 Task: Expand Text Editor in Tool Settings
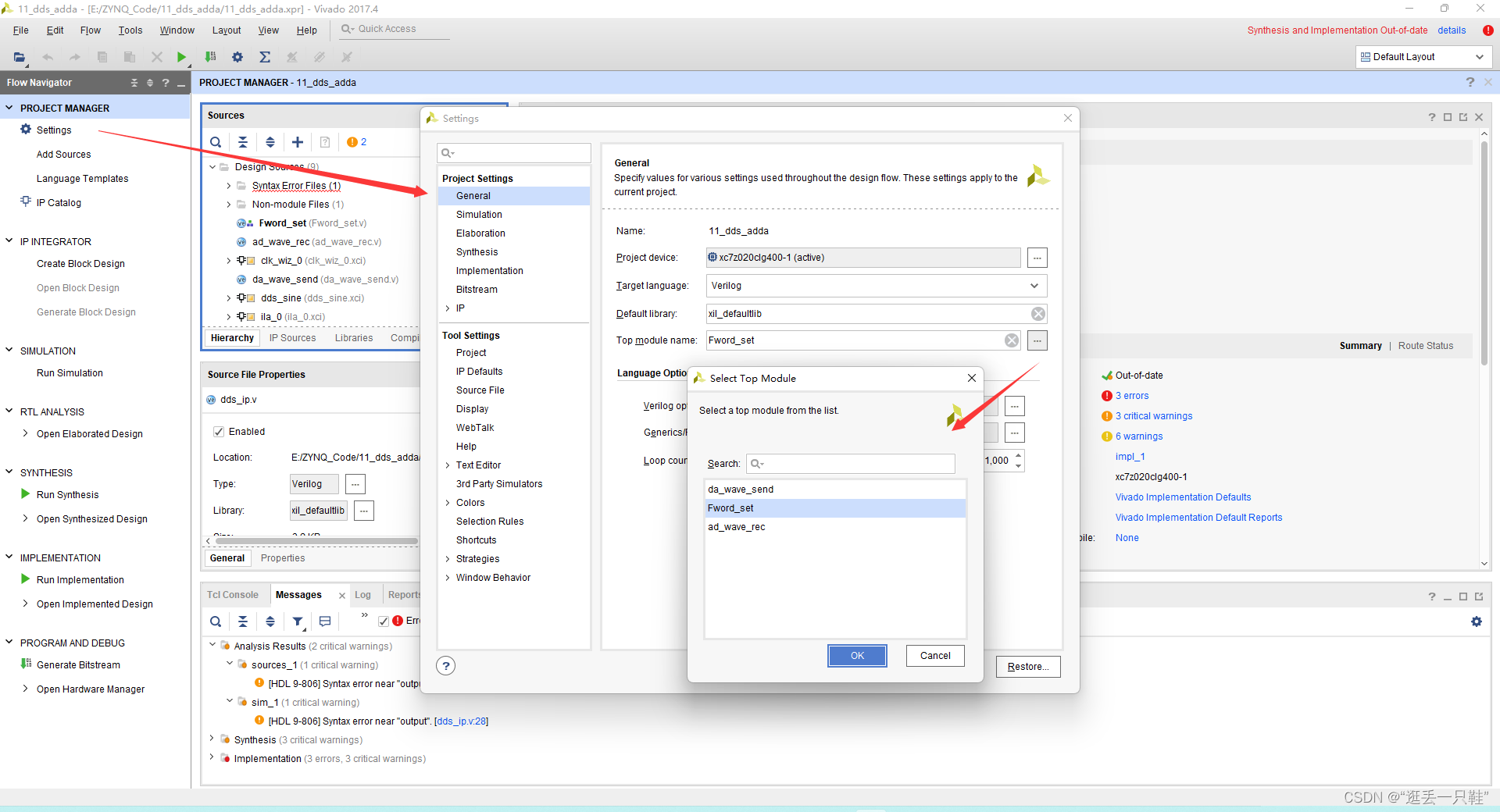(448, 465)
